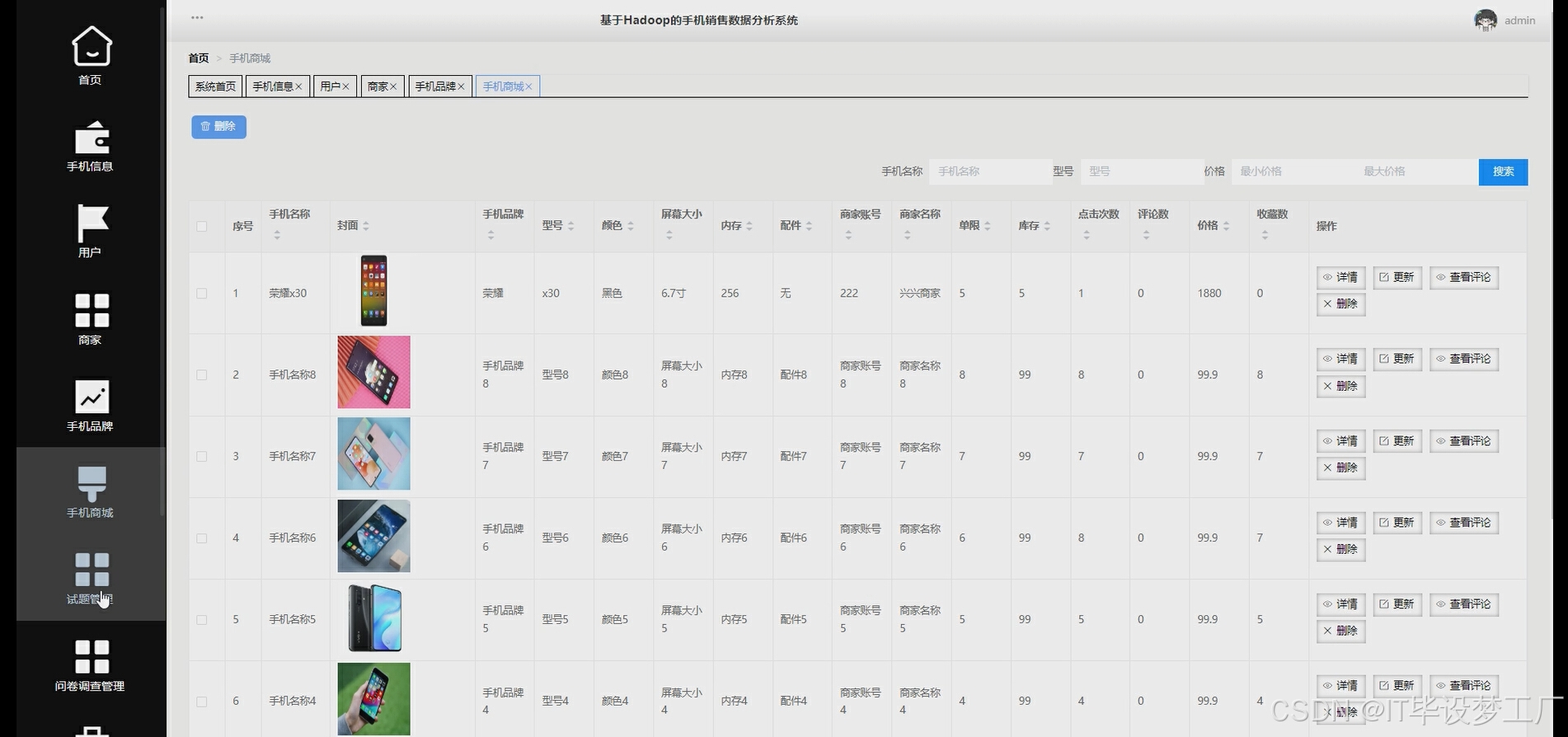1568x737 pixels.
Task: Sort by 配件 column arrows
Action: pos(809,226)
